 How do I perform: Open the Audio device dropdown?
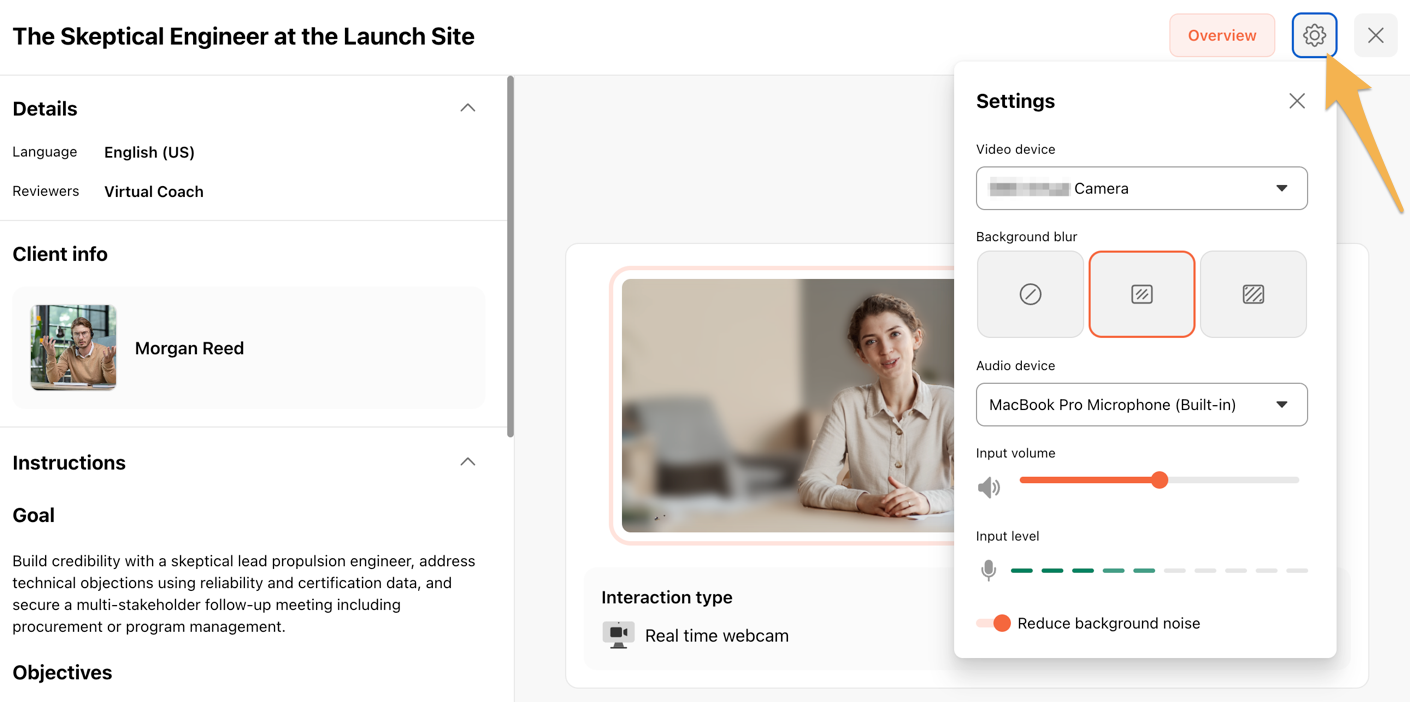tap(1141, 405)
